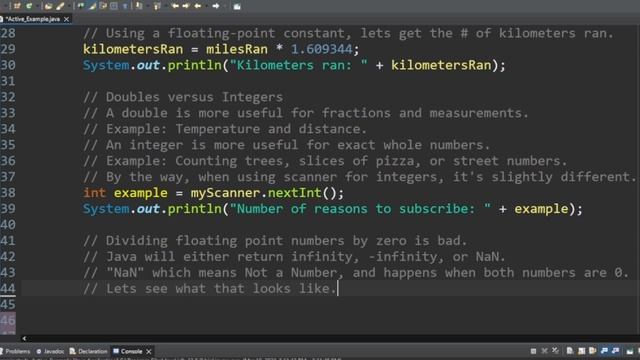Click Clear Console page icon
The image size is (640, 360).
(570, 351)
